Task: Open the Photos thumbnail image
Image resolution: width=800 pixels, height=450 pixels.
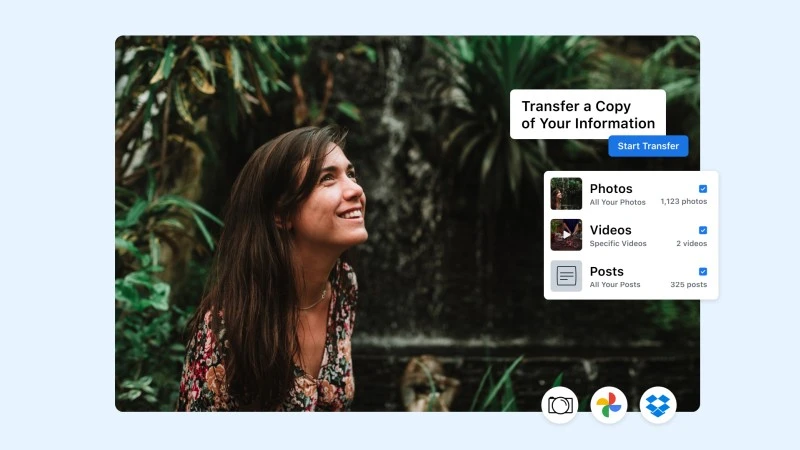Action: 566,193
